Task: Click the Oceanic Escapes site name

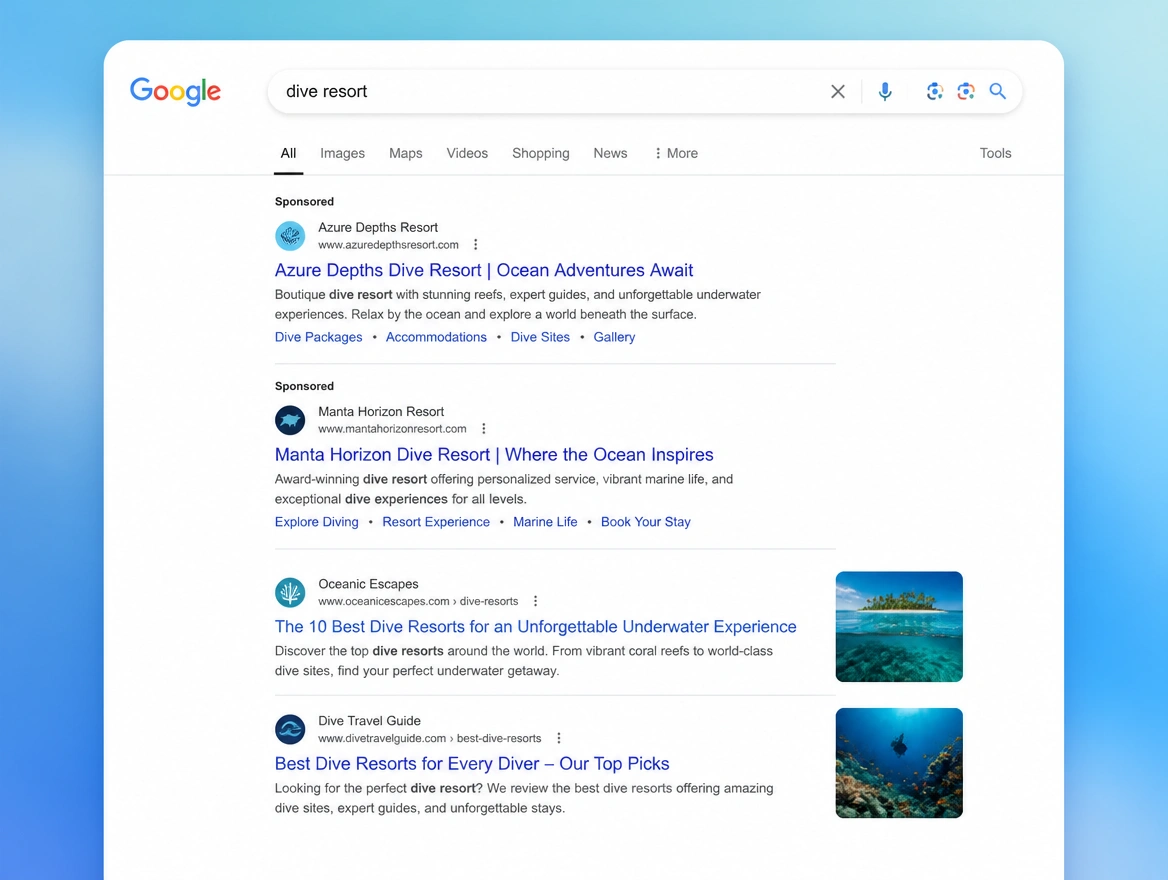Action: click(368, 584)
